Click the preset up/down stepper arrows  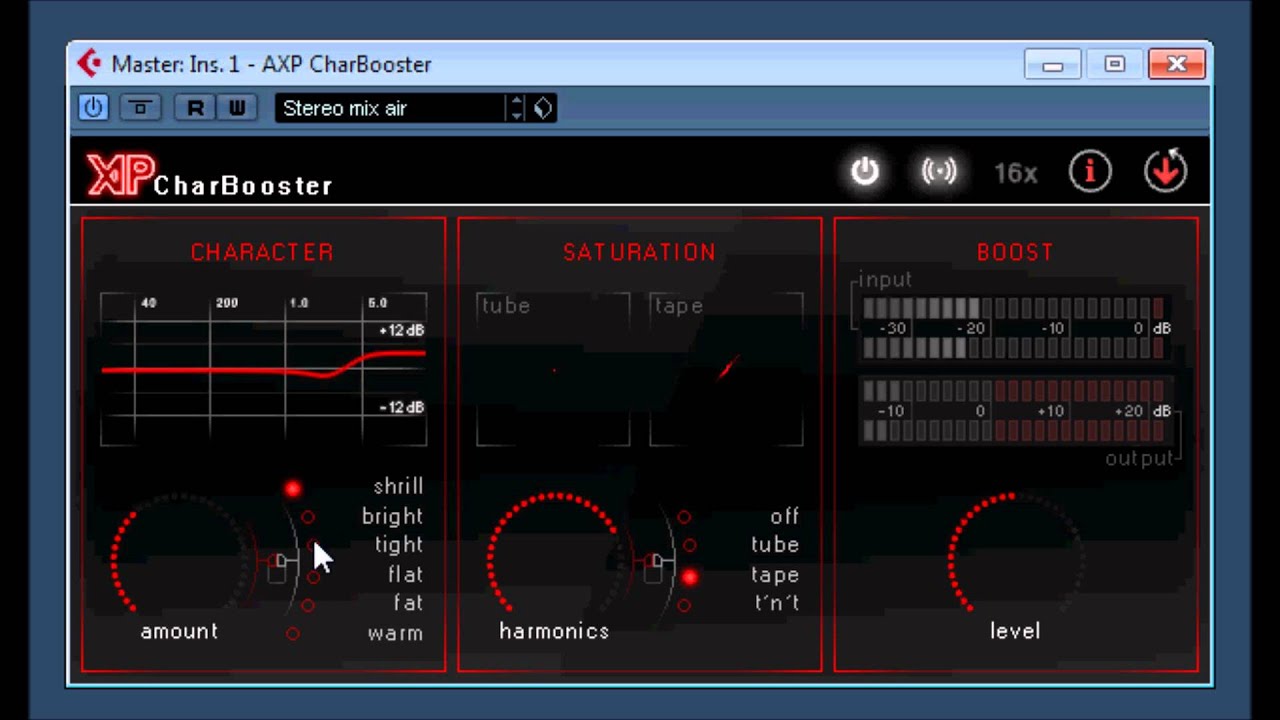tap(516, 108)
